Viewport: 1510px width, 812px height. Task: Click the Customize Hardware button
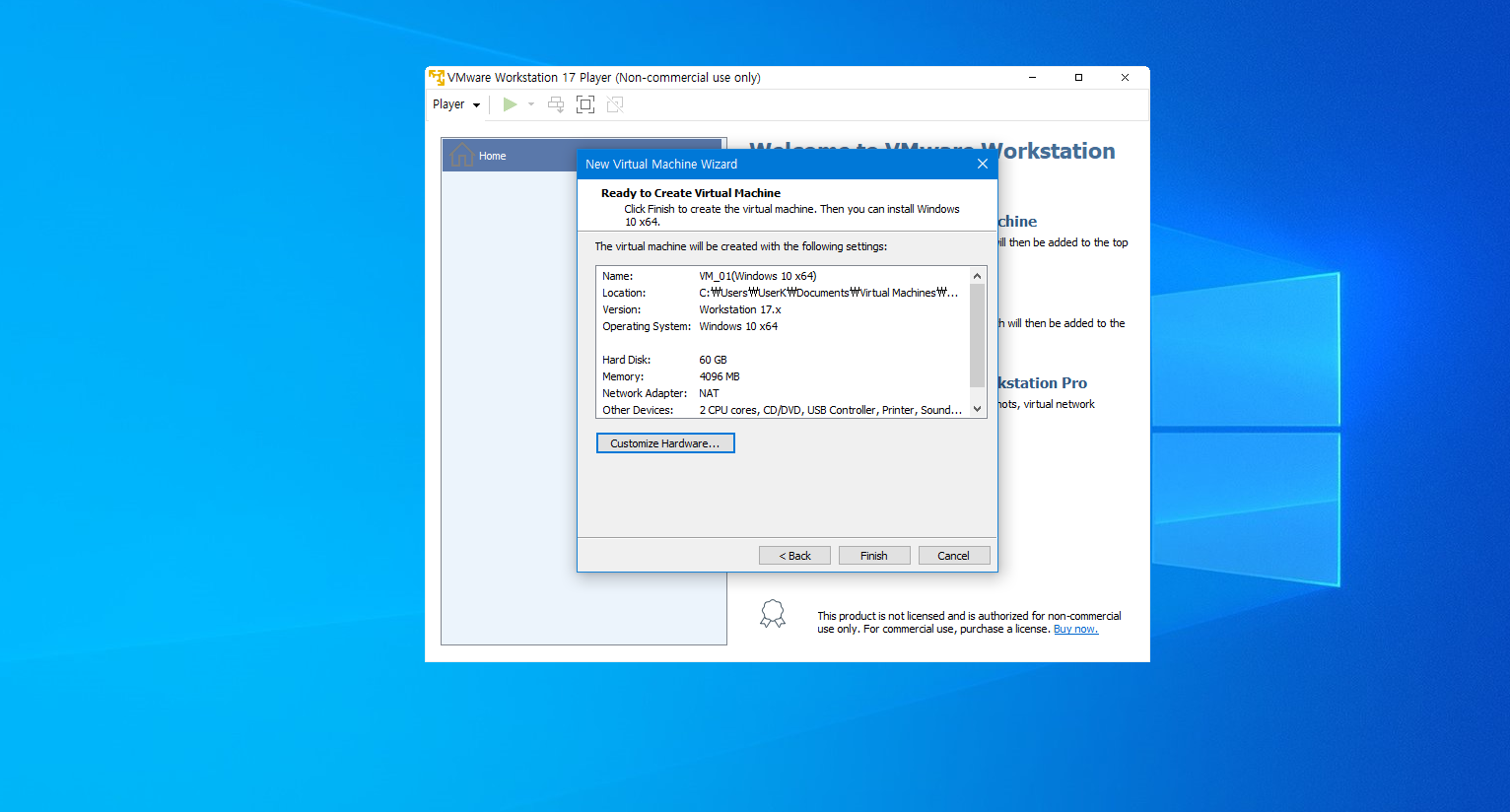click(x=665, y=443)
